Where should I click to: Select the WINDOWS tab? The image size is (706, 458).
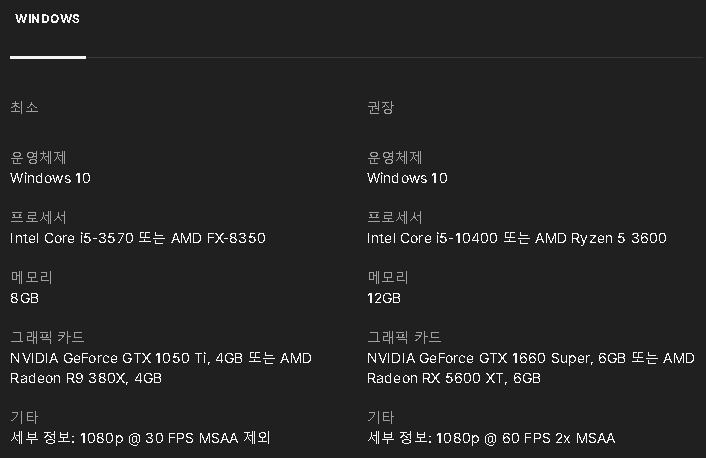(x=47, y=19)
